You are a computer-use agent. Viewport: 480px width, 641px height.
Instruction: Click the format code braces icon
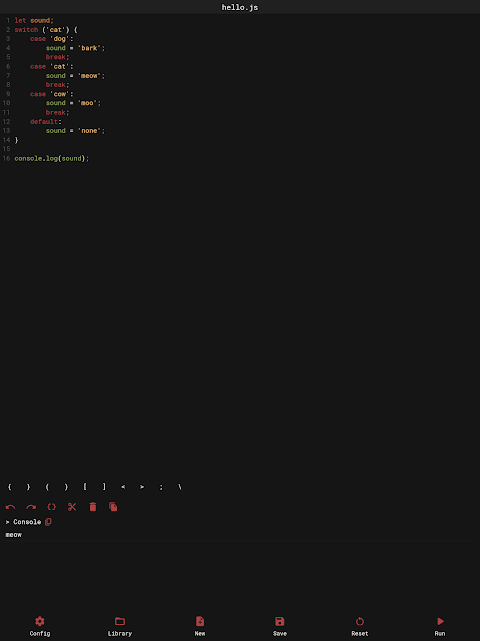[52, 507]
